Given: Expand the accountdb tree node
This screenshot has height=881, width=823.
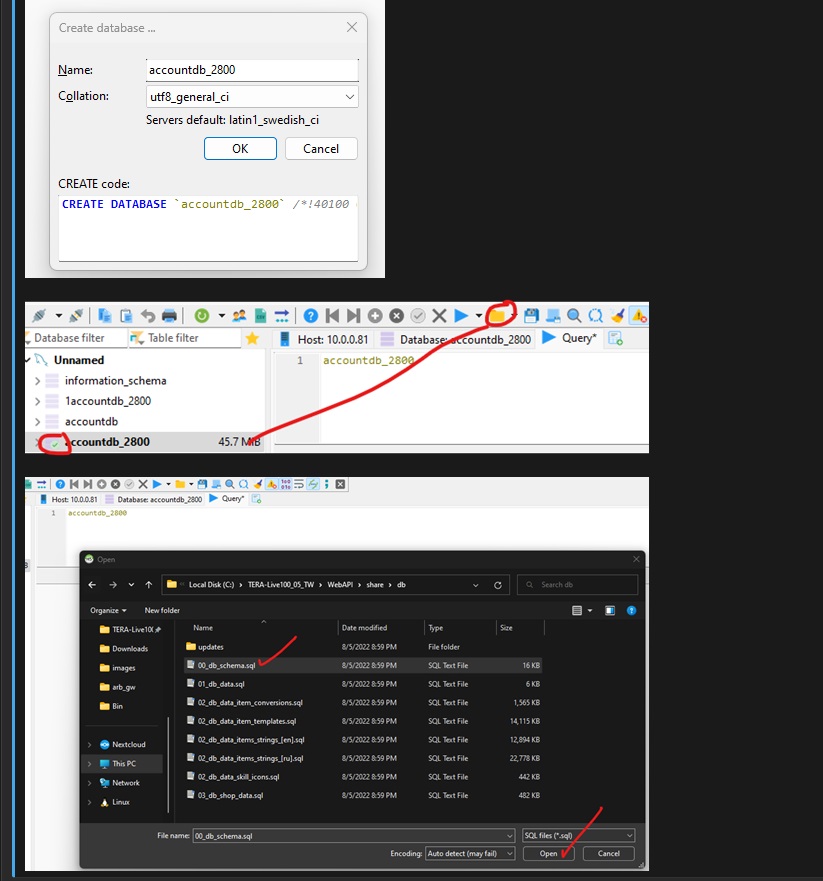Looking at the screenshot, I should coord(38,421).
